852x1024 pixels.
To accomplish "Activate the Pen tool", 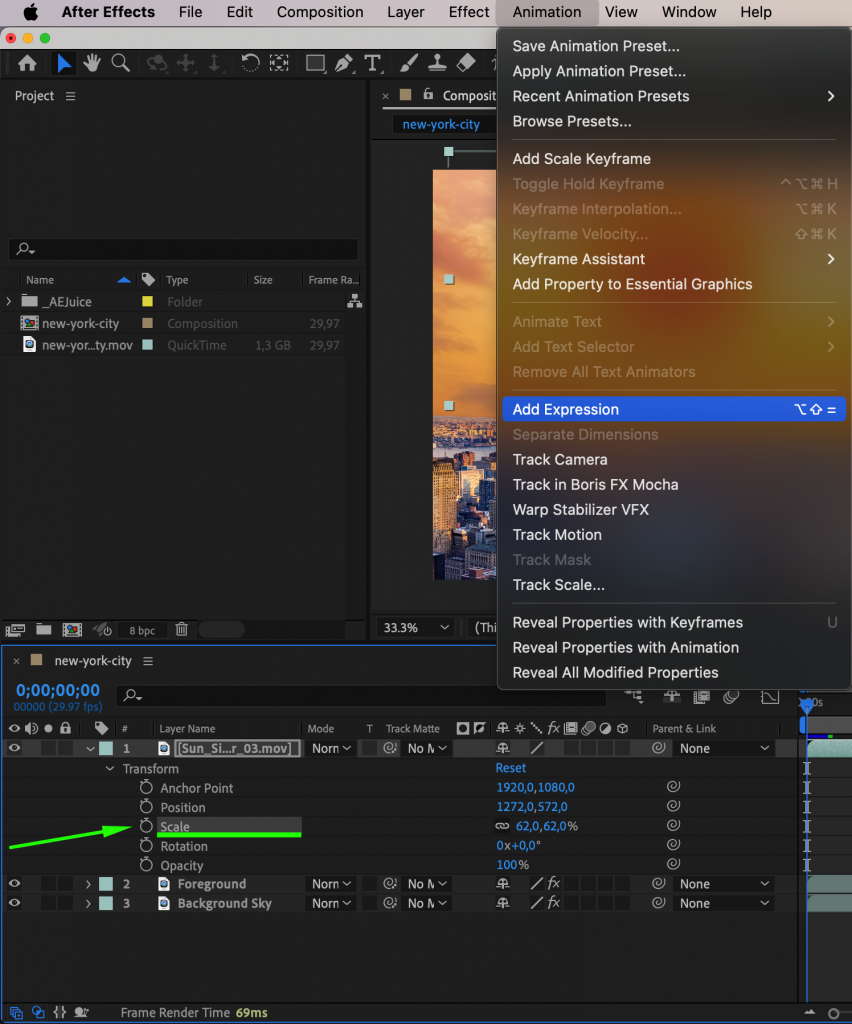I will tap(344, 62).
